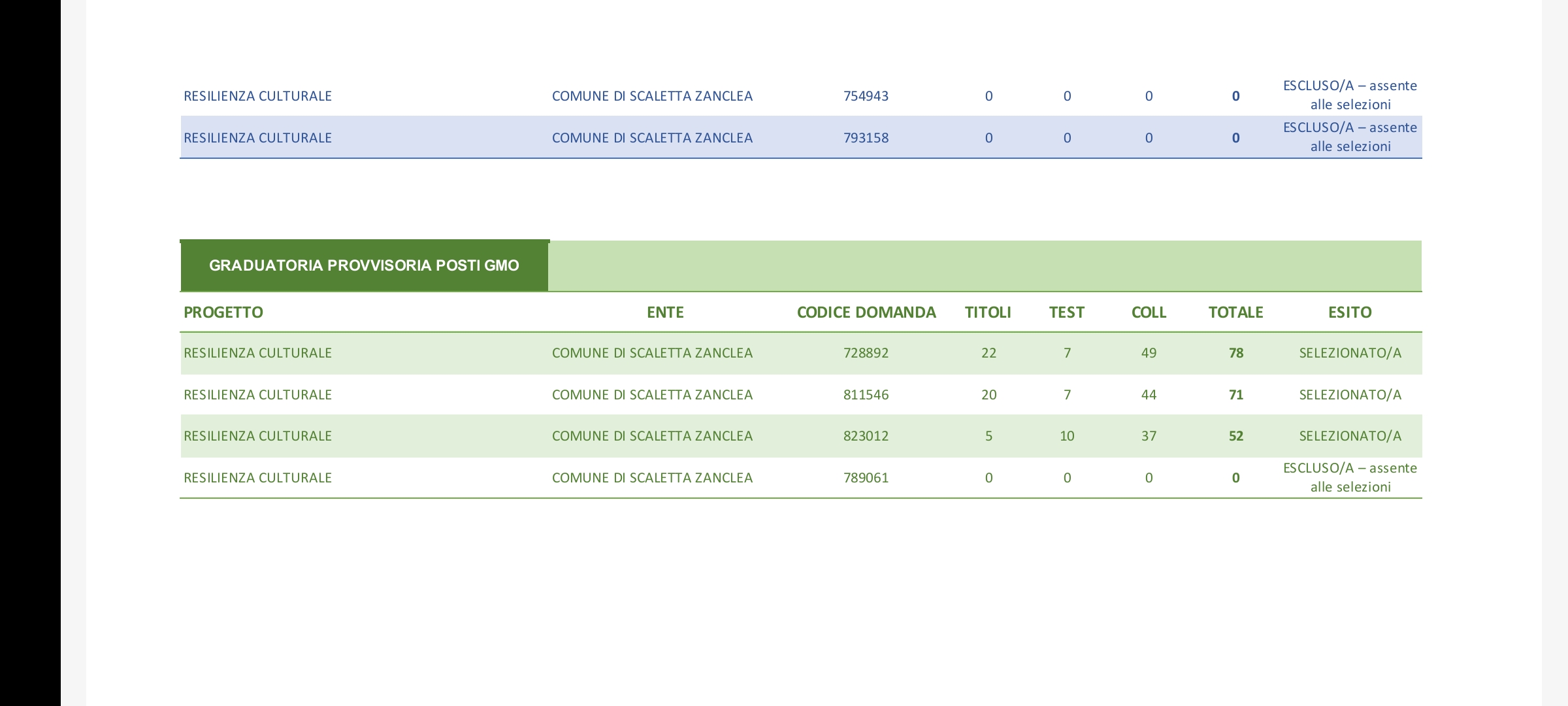Image resolution: width=1568 pixels, height=706 pixels.
Task: Click the CODICE DOMANDA column header
Action: click(866, 312)
